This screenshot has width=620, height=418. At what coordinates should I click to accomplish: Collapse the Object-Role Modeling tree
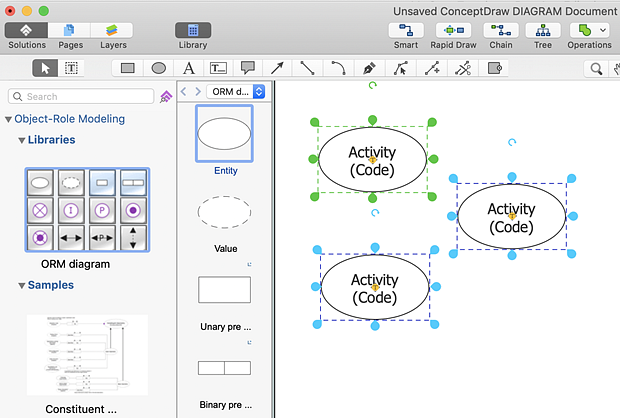click(8, 119)
